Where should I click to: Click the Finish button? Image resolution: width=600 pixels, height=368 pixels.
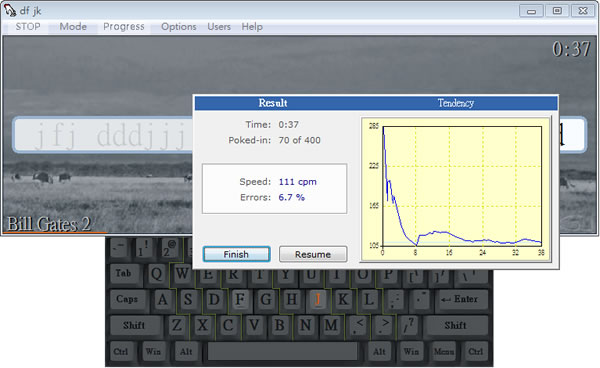point(236,254)
